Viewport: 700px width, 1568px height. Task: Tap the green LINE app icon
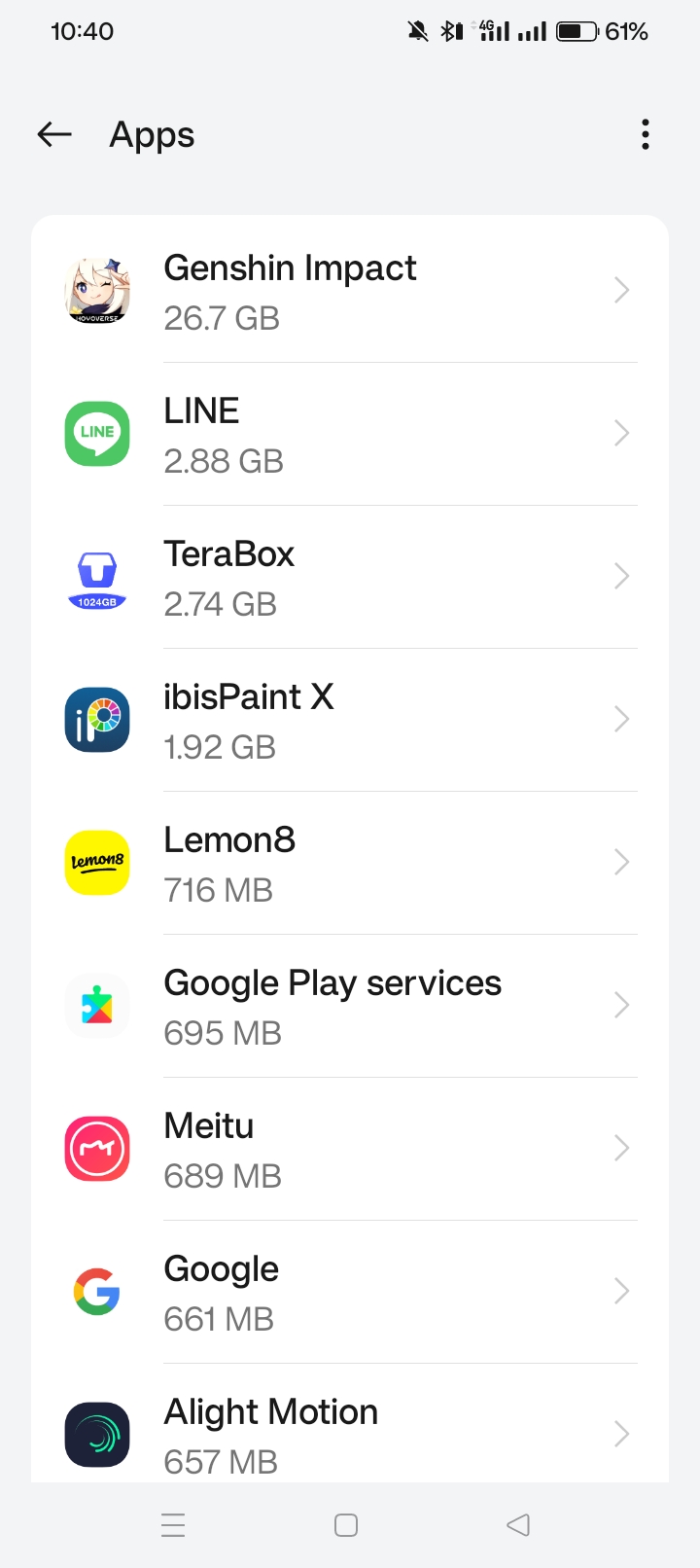(97, 434)
